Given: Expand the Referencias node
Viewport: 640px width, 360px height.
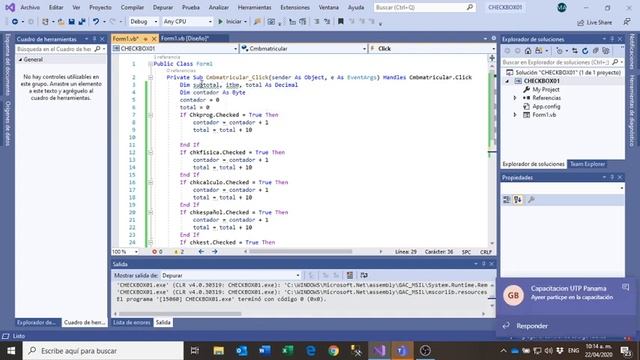Looking at the screenshot, I should pyautogui.click(x=515, y=98).
